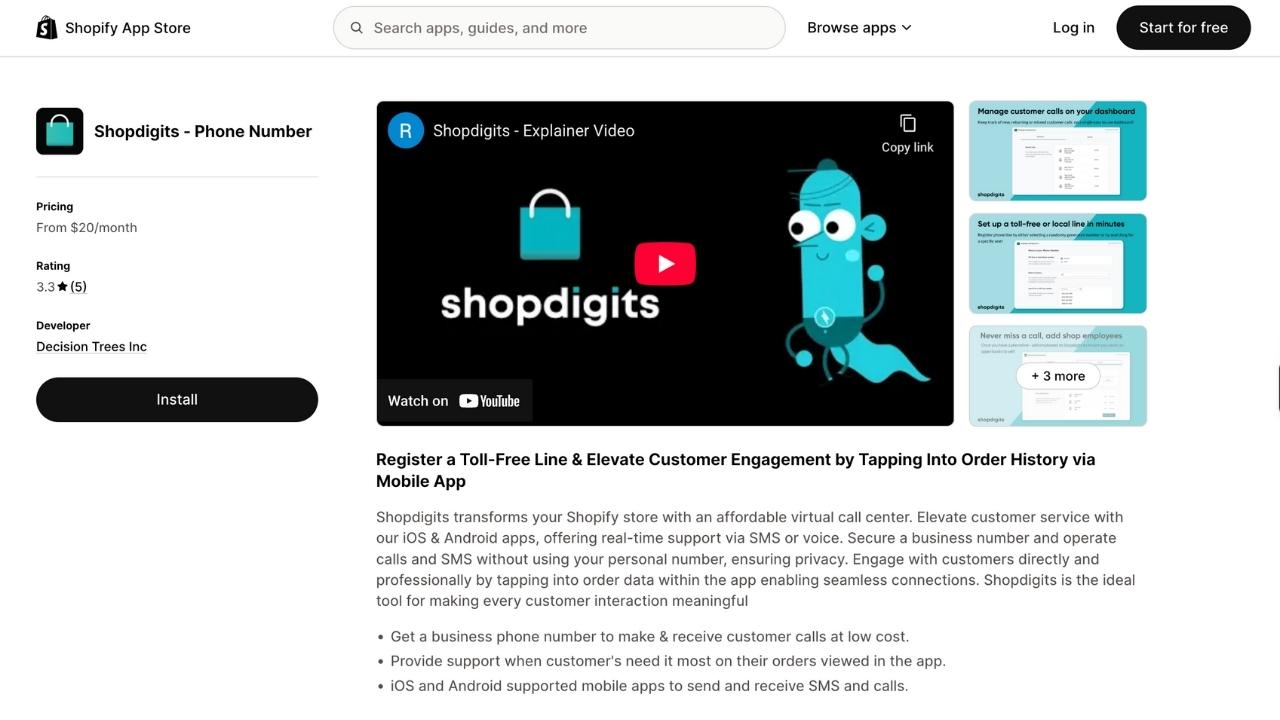
Task: Play the Shopdigits explainer video
Action: 665,264
